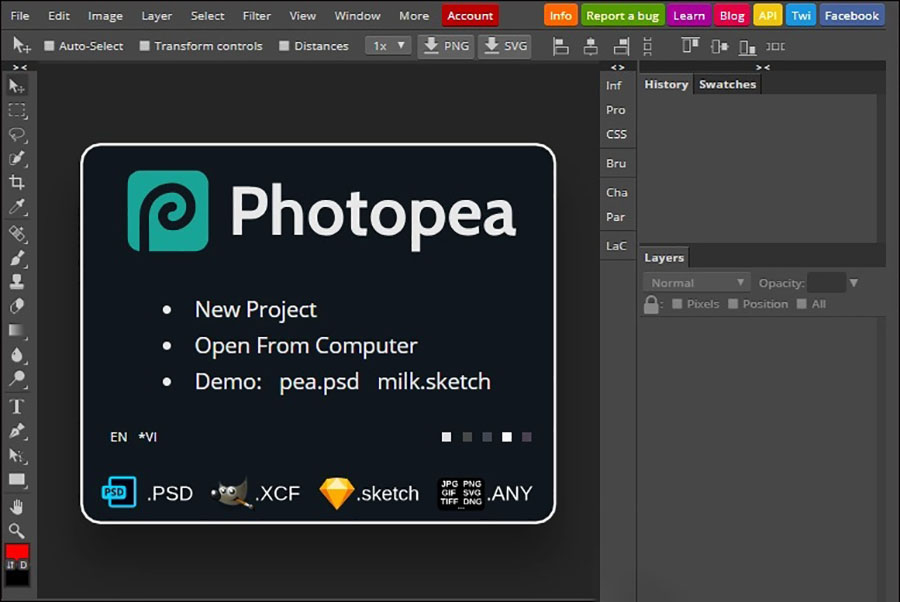Image resolution: width=900 pixels, height=602 pixels.
Task: Open the Normal blend mode dropdown
Action: click(x=696, y=283)
